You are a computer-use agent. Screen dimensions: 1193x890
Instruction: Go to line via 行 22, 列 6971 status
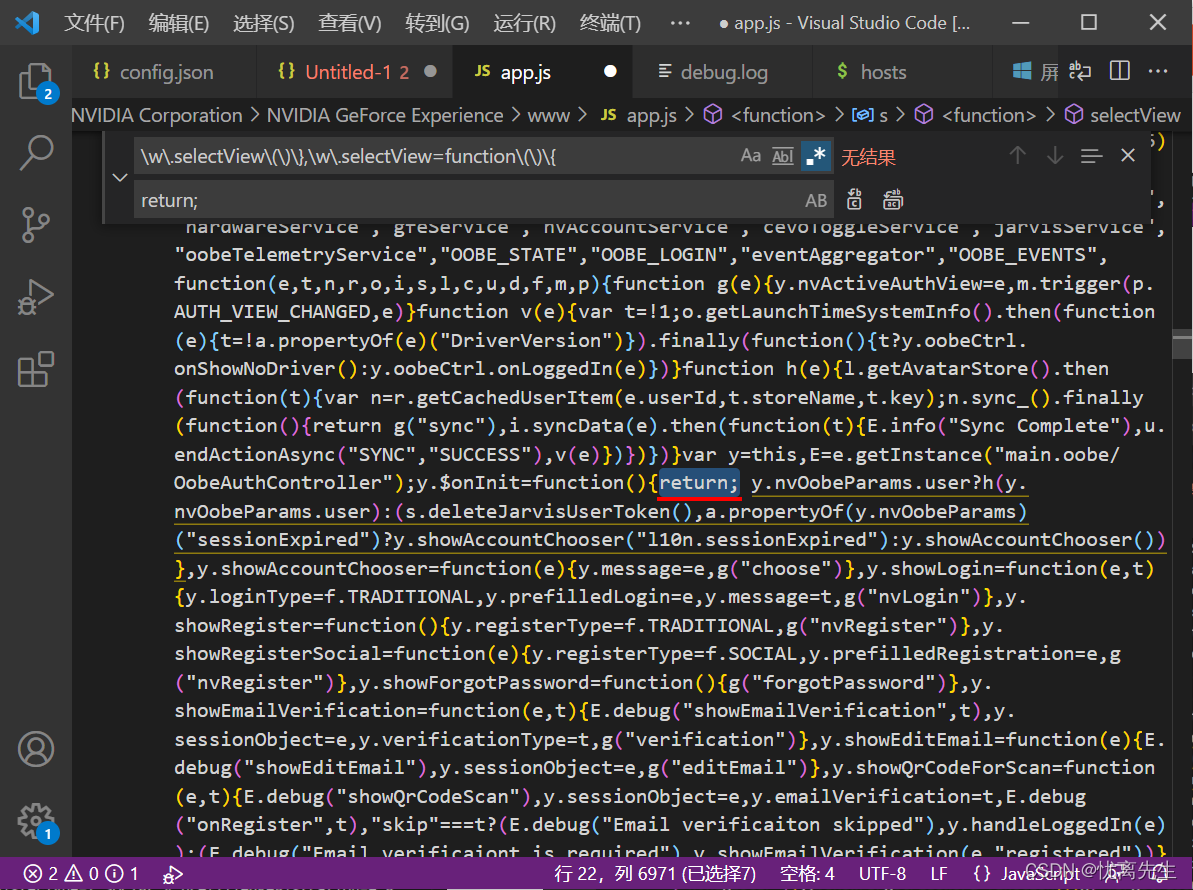655,873
